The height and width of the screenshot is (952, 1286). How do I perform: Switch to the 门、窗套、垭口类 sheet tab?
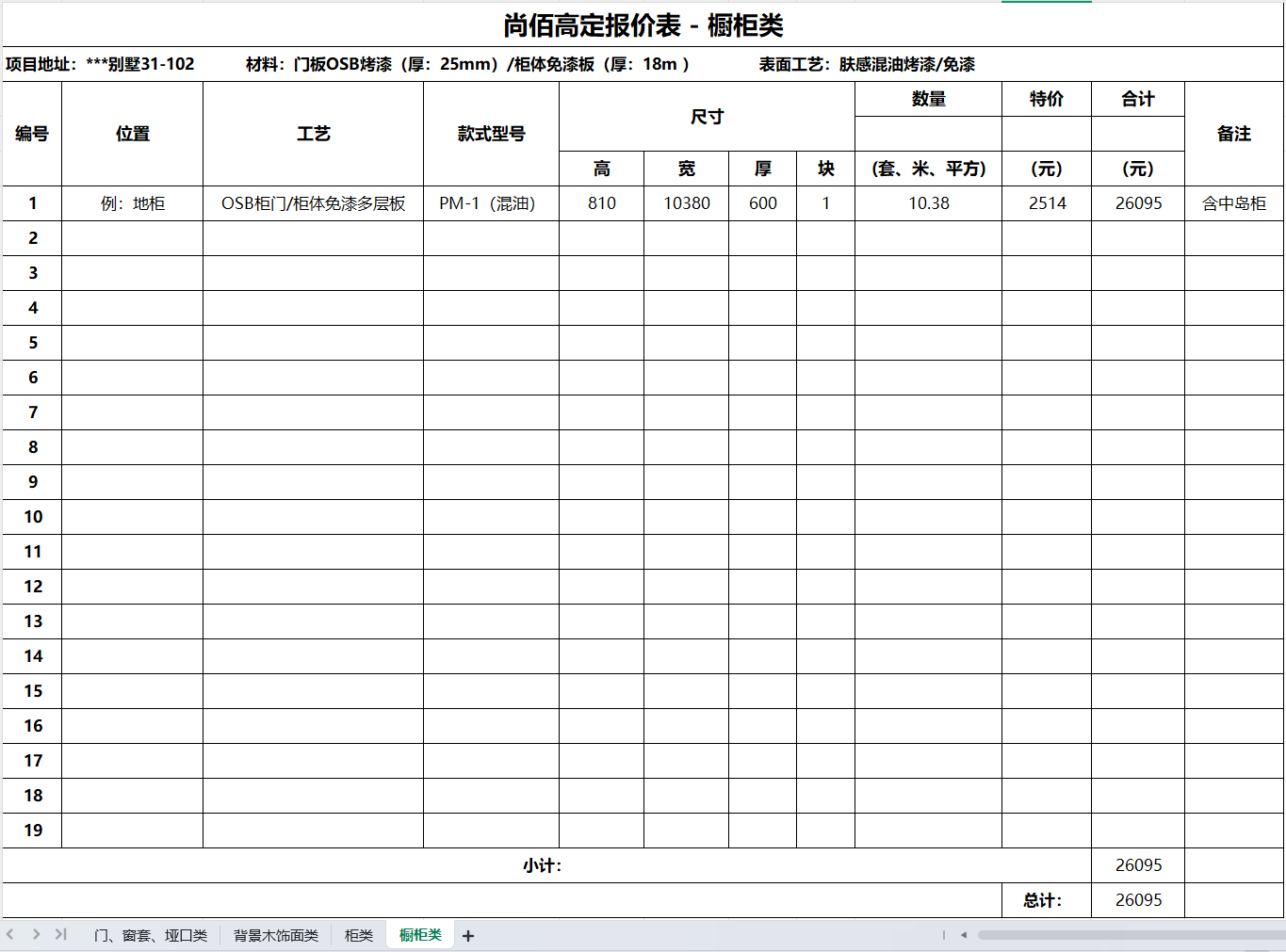point(151,935)
